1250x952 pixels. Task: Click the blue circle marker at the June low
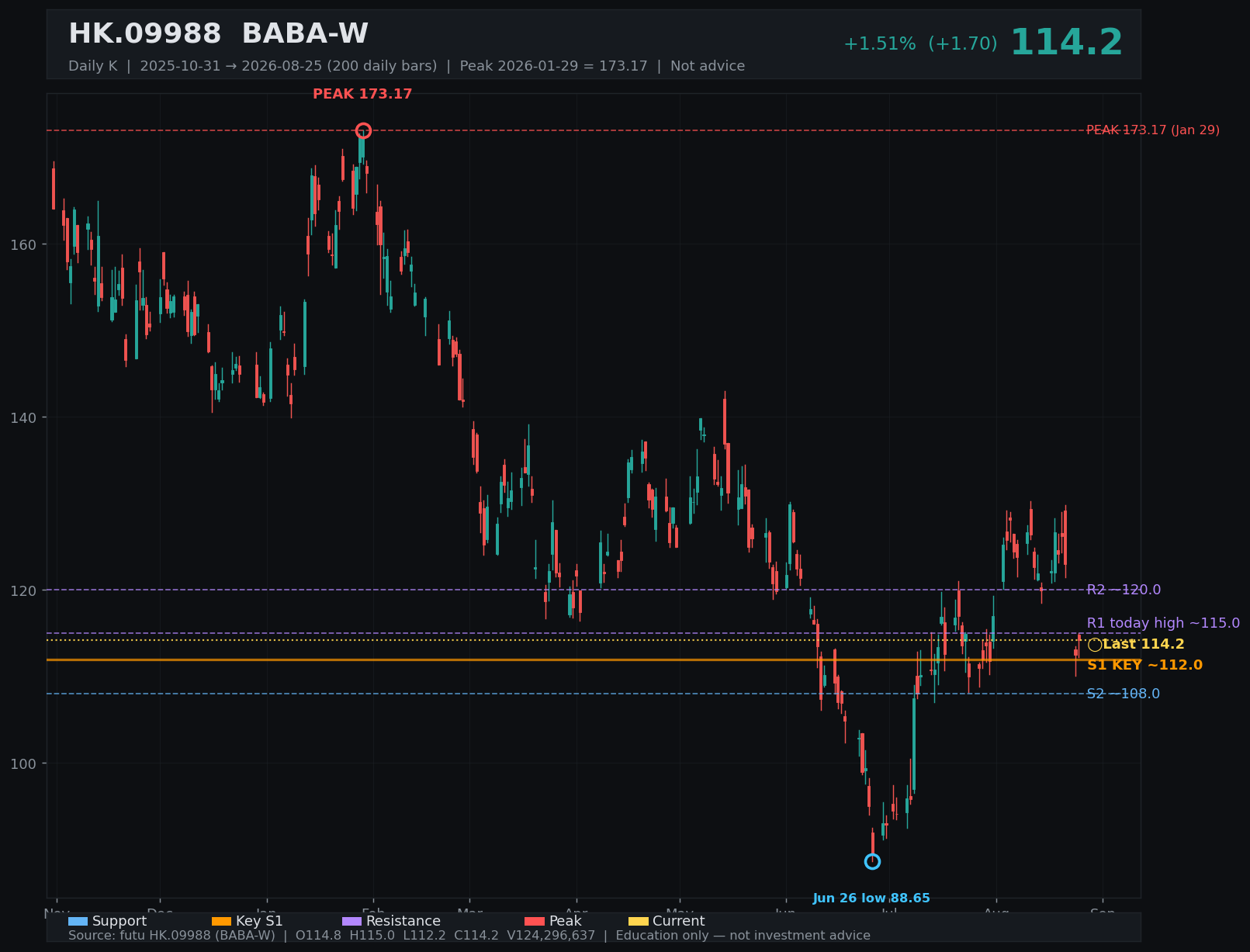pyautogui.click(x=872, y=861)
